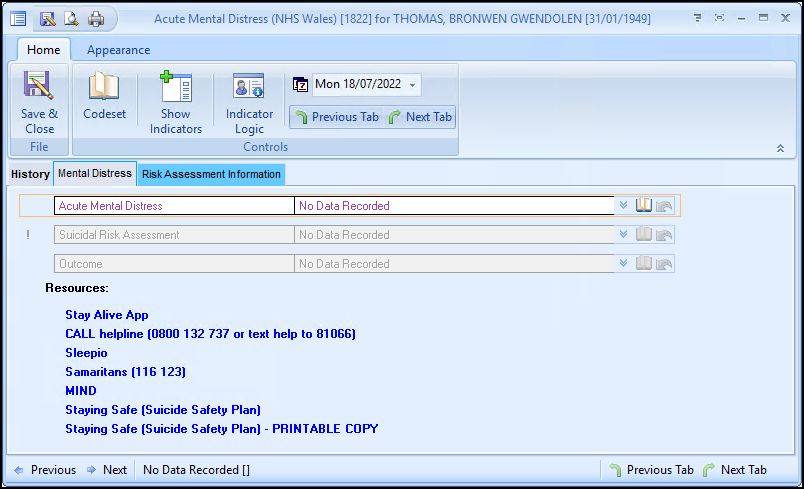Screen dimensions: 804x489
Task: Click undo arrow on Acute Mental Distress row
Action: click(x=664, y=206)
